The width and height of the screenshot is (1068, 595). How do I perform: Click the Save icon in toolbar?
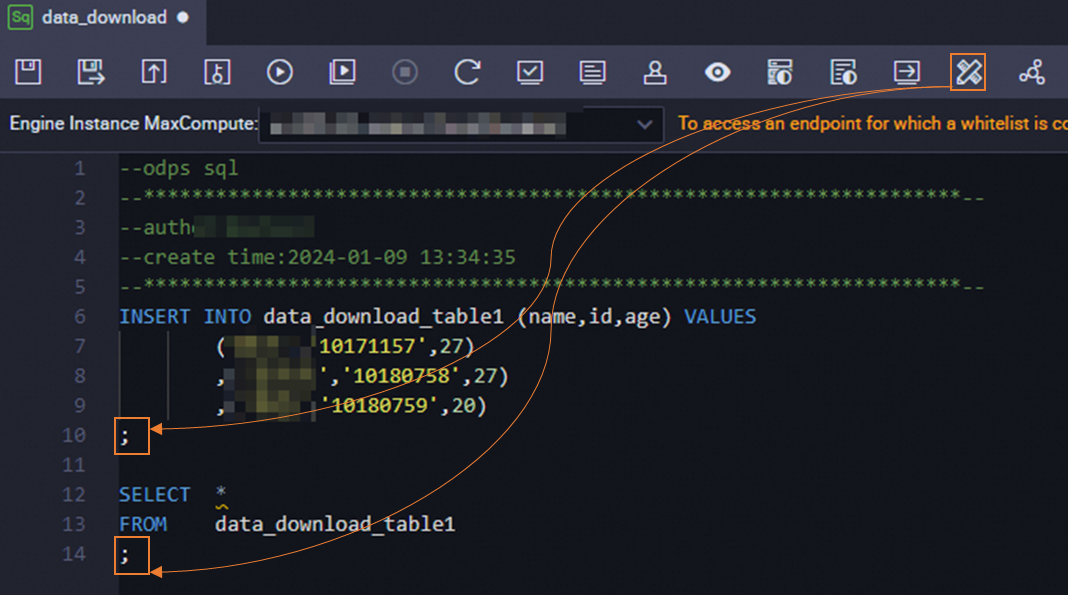point(28,71)
